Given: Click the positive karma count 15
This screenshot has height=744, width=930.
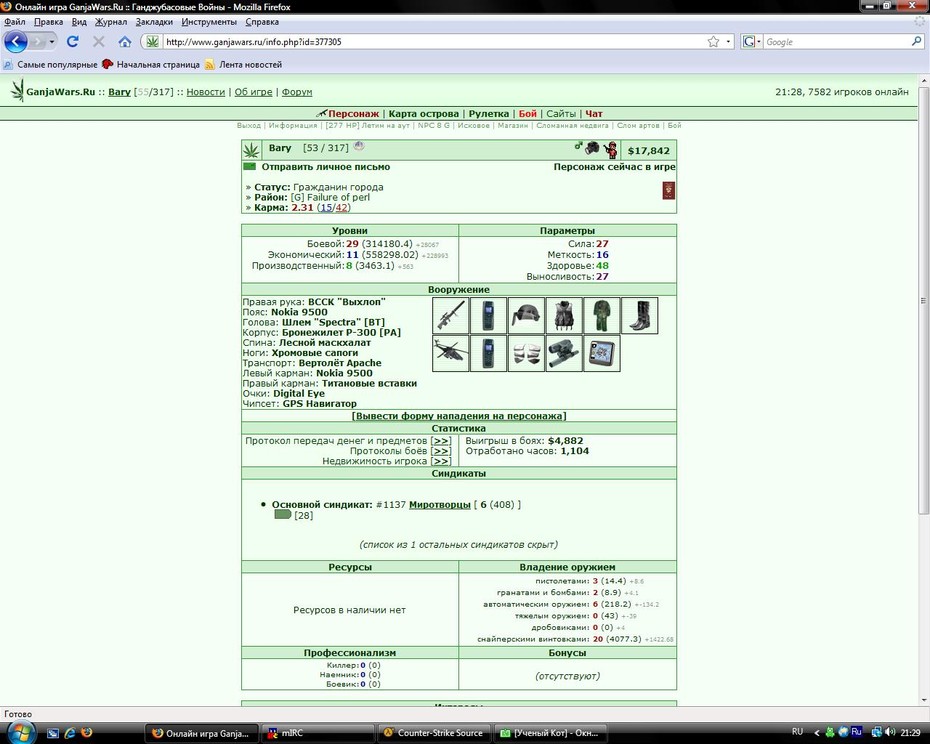Looking at the screenshot, I should (x=326, y=208).
